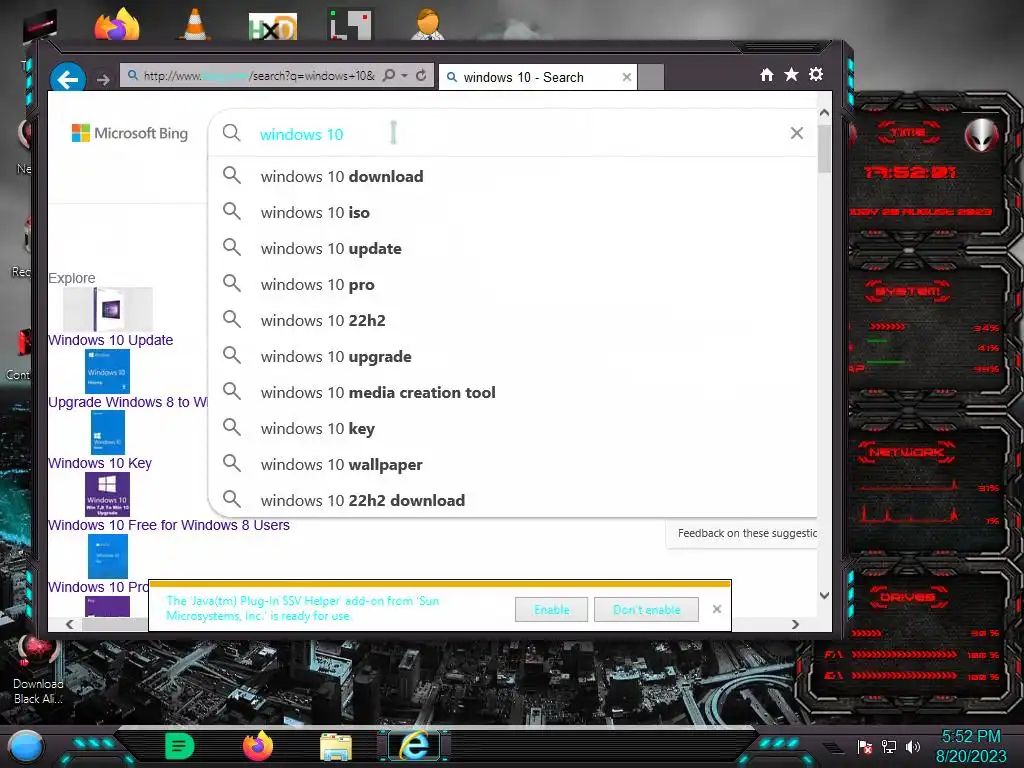
Task: Click Internet Explorer taskbar icon
Action: [x=415, y=745]
